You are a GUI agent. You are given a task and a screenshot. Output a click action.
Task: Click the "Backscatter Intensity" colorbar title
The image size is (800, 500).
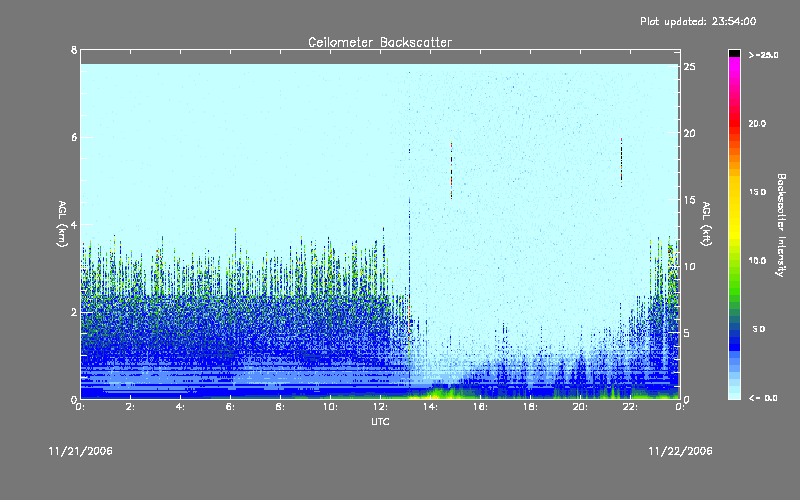point(781,225)
